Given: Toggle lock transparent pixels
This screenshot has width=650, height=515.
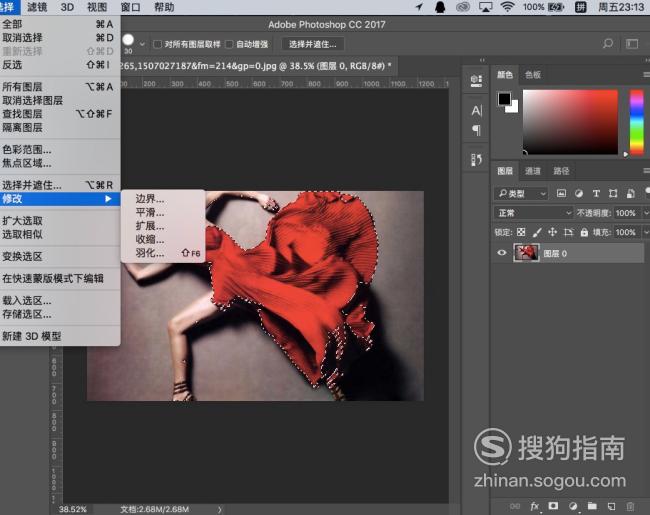Looking at the screenshot, I should [x=521, y=232].
